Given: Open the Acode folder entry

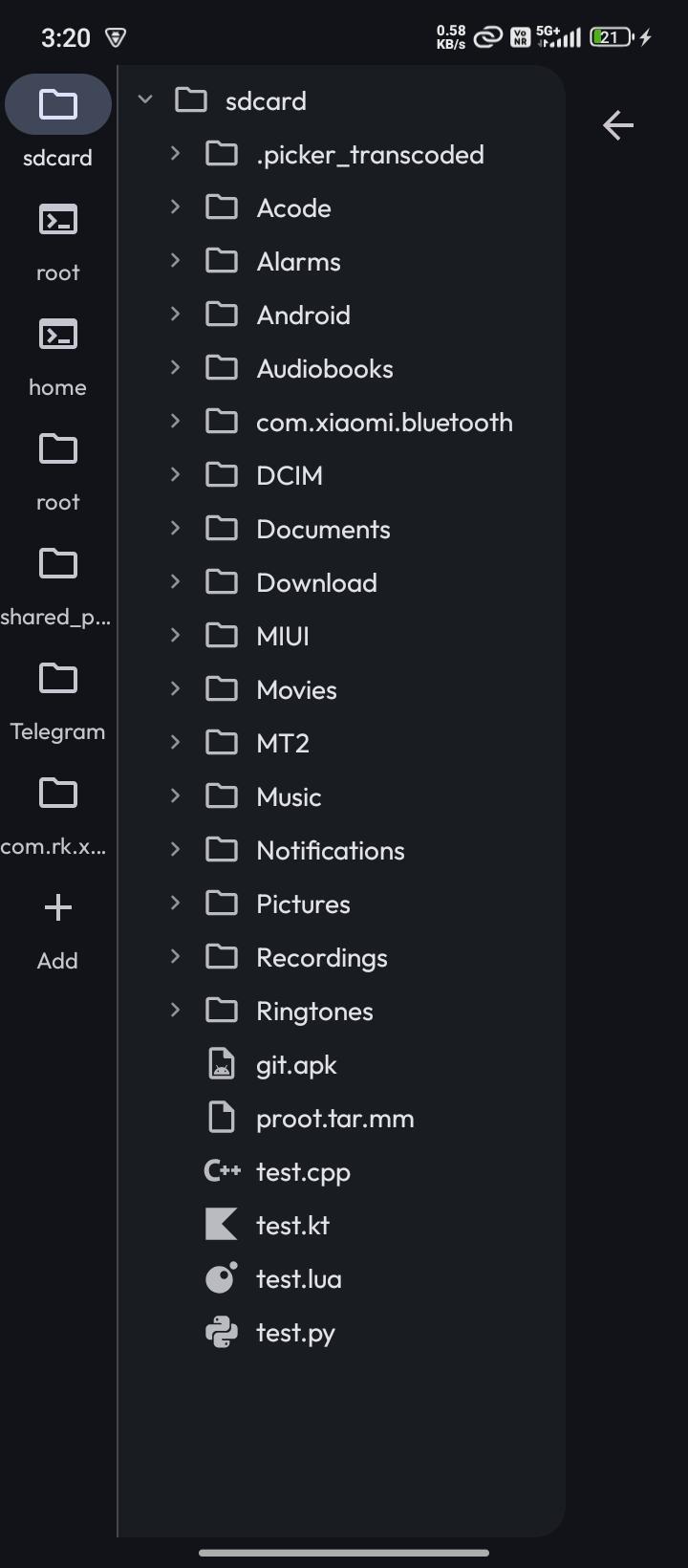Looking at the screenshot, I should point(293,207).
